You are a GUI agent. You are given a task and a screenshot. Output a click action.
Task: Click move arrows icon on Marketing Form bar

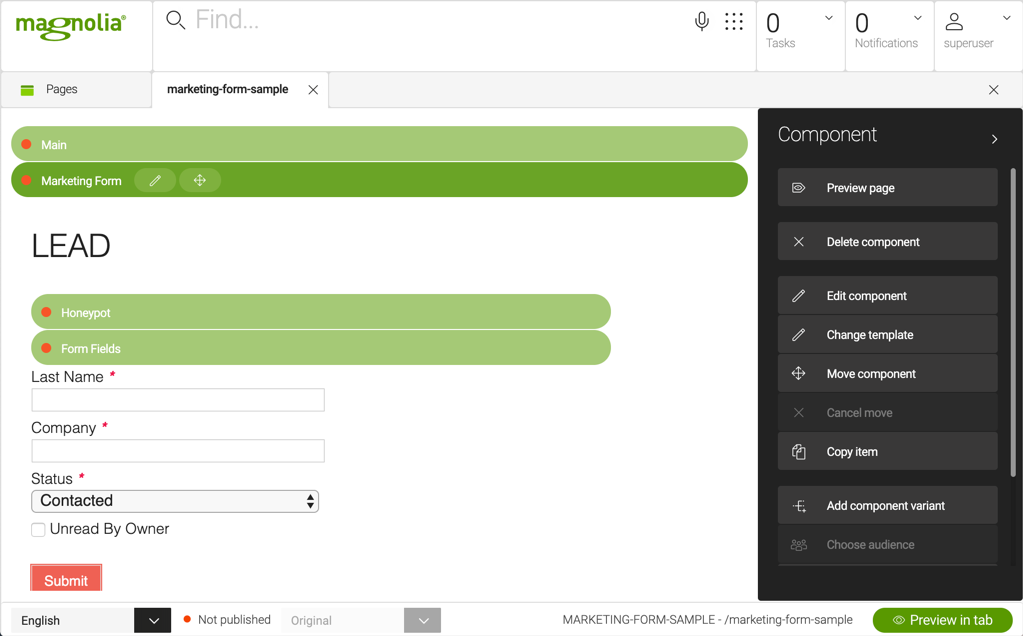pos(200,181)
